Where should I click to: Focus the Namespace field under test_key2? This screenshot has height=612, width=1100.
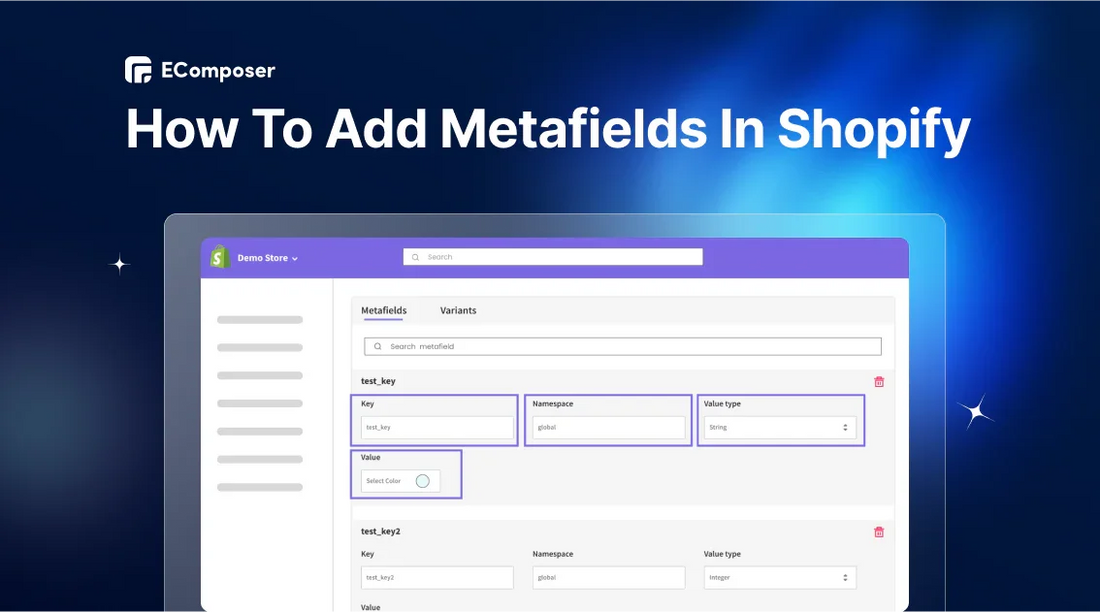(608, 578)
